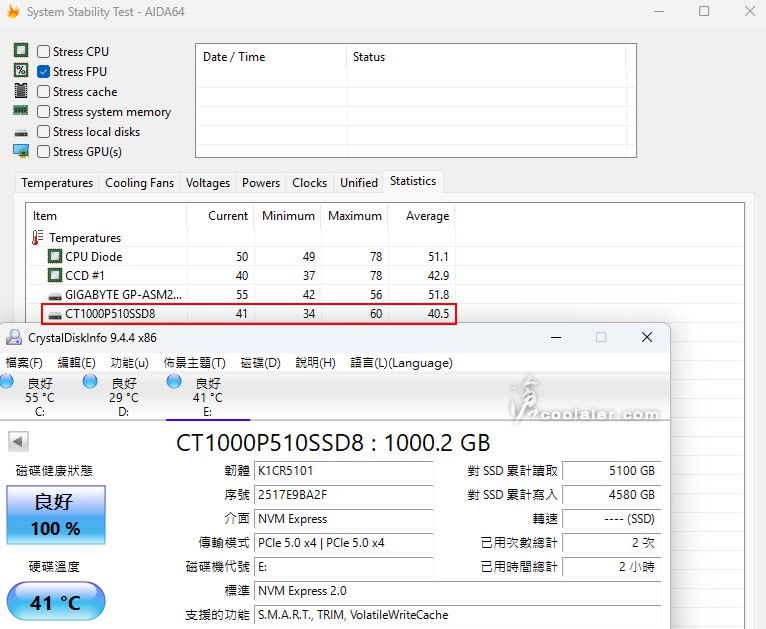The image size is (766, 629).
Task: Select the CPU Diode row label
Action: pyautogui.click(x=93, y=257)
